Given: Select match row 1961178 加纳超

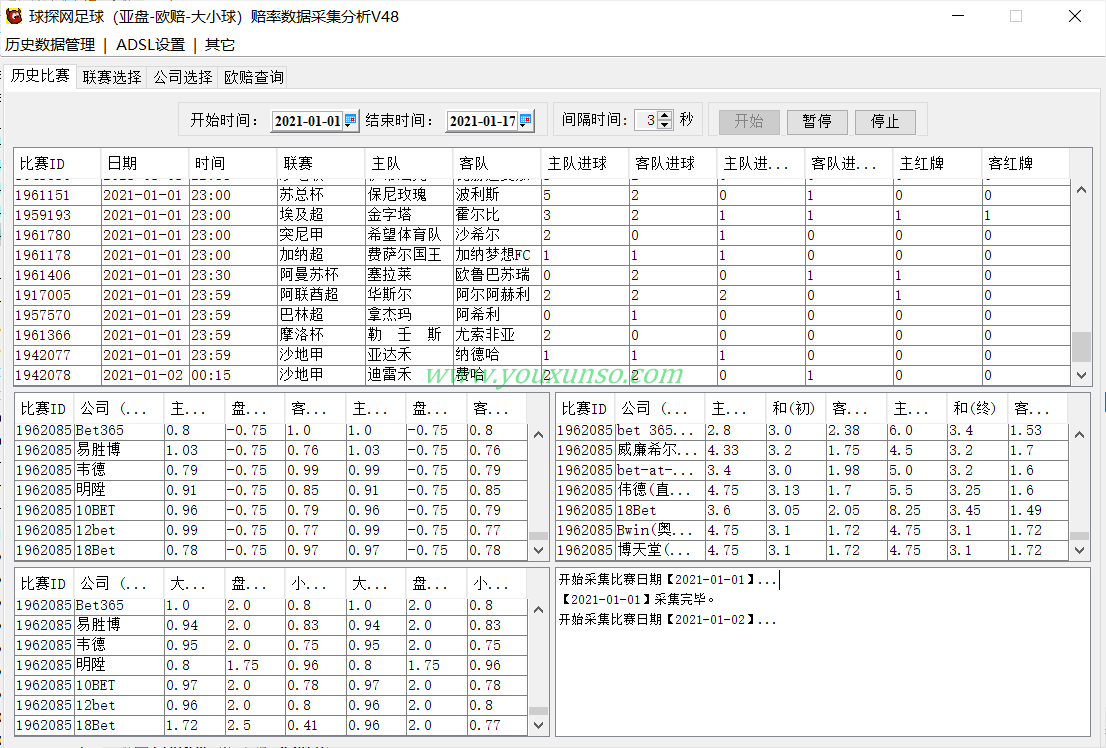Looking at the screenshot, I should point(542,255).
